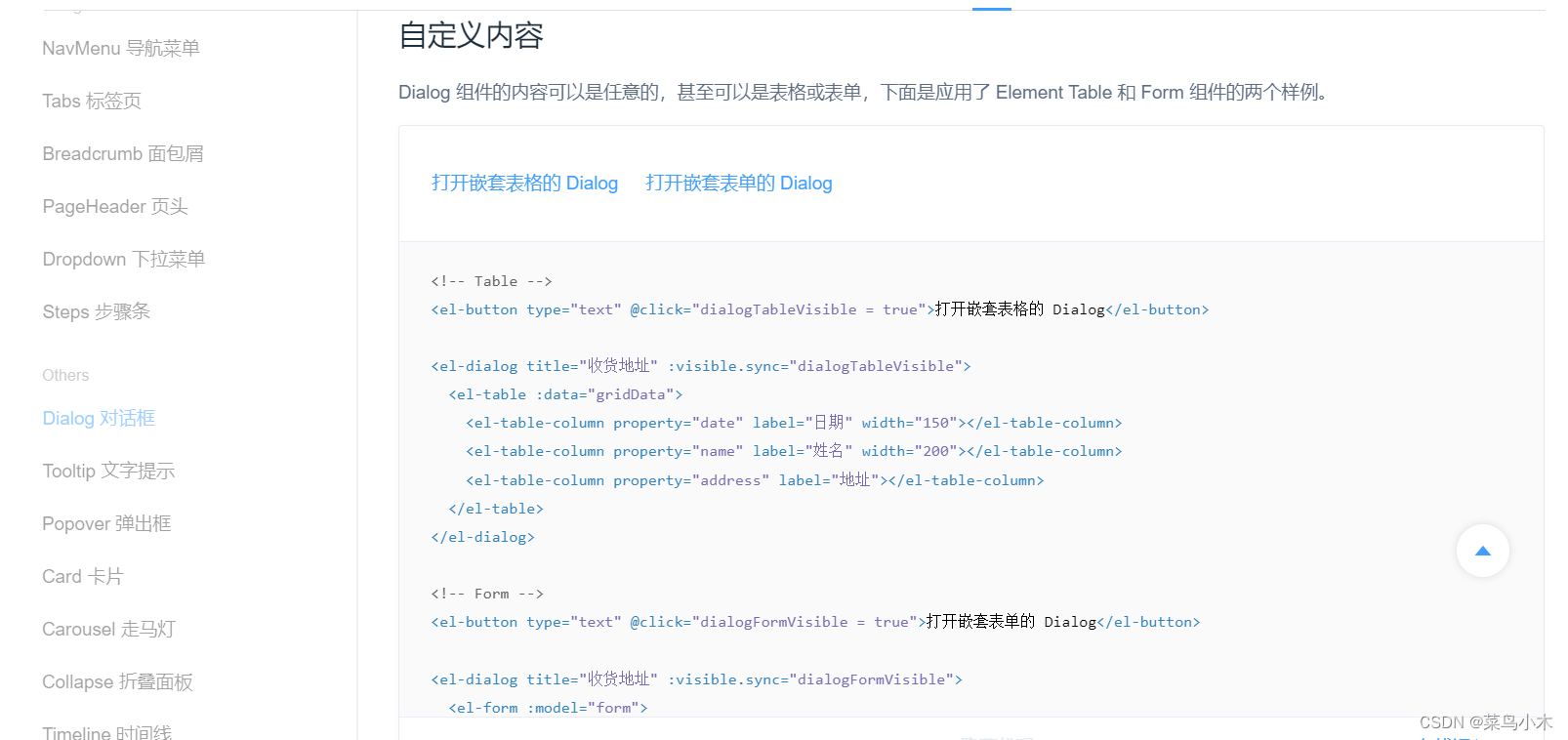Click the closing </el-dialog> code line
Screen dimensions: 1568x740
[x=482, y=537]
